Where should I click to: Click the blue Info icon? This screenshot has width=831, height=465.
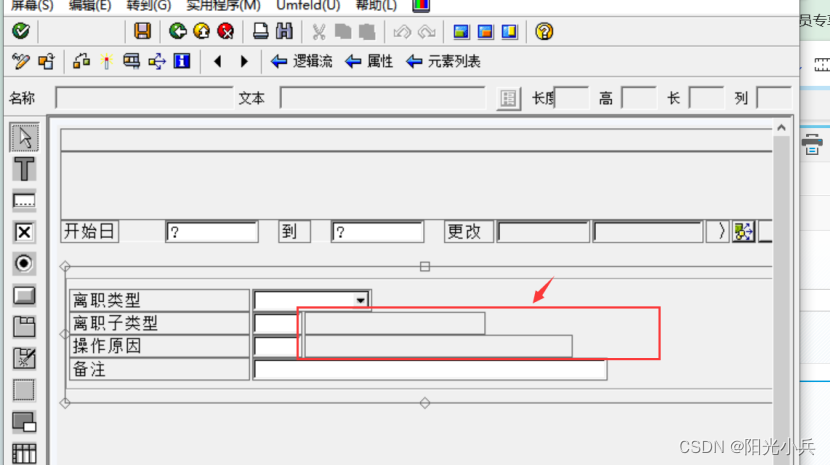point(182,61)
